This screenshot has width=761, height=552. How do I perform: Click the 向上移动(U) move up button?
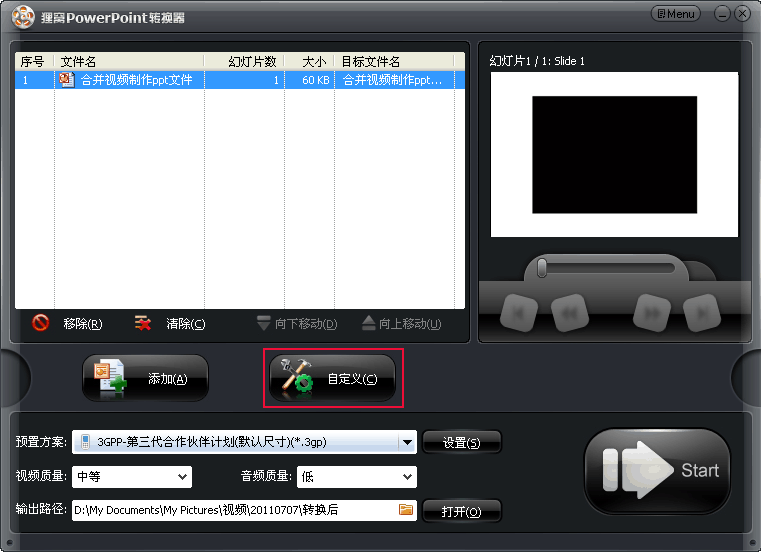[x=402, y=323]
